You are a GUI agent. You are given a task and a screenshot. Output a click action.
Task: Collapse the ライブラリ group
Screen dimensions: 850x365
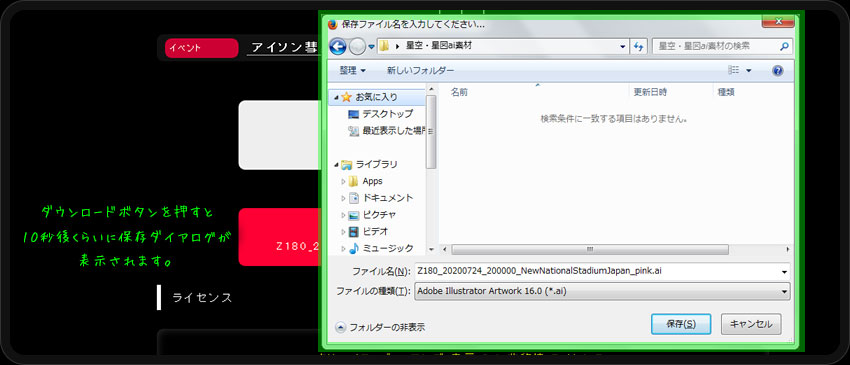click(336, 165)
